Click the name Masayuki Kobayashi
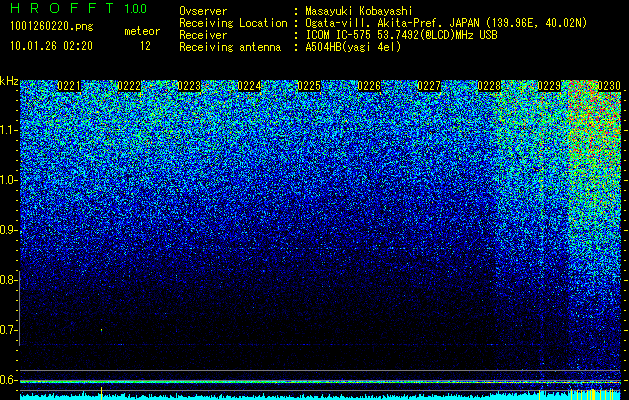629x400 pixels. pyautogui.click(x=359, y=11)
